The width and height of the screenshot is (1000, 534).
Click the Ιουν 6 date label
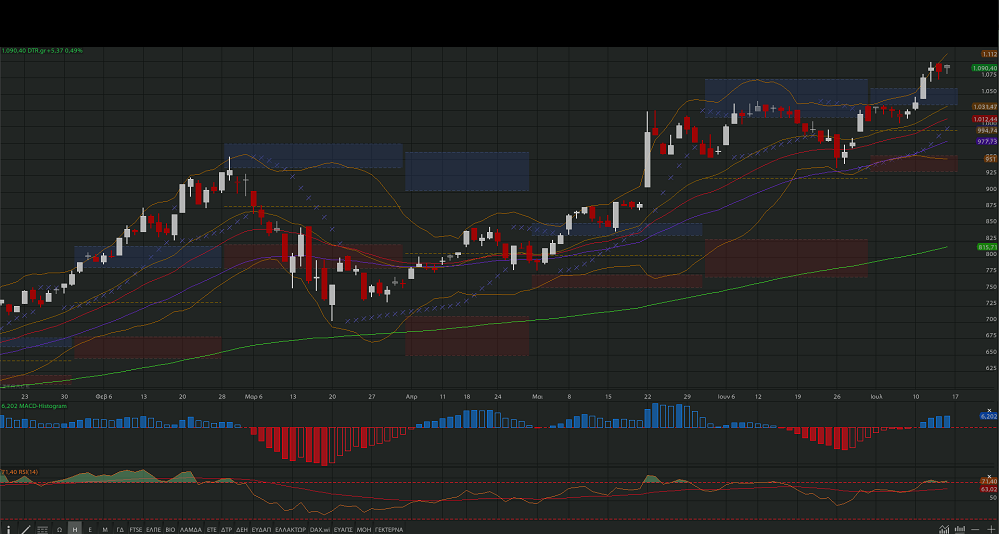[726, 396]
